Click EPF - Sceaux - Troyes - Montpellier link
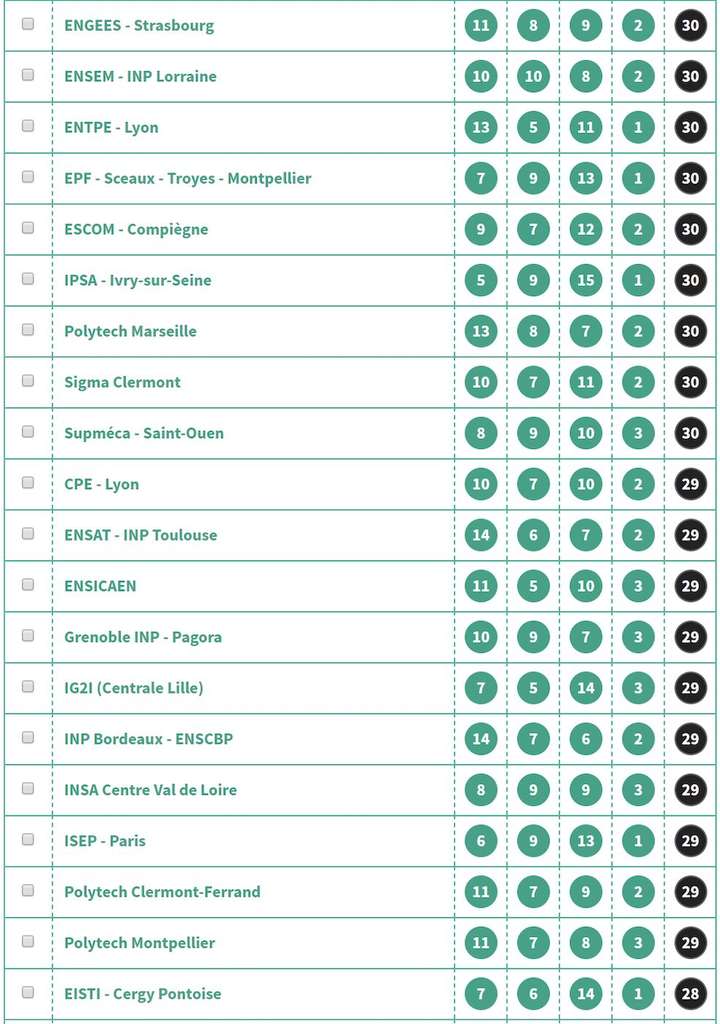This screenshot has height=1024, width=720. click(188, 178)
